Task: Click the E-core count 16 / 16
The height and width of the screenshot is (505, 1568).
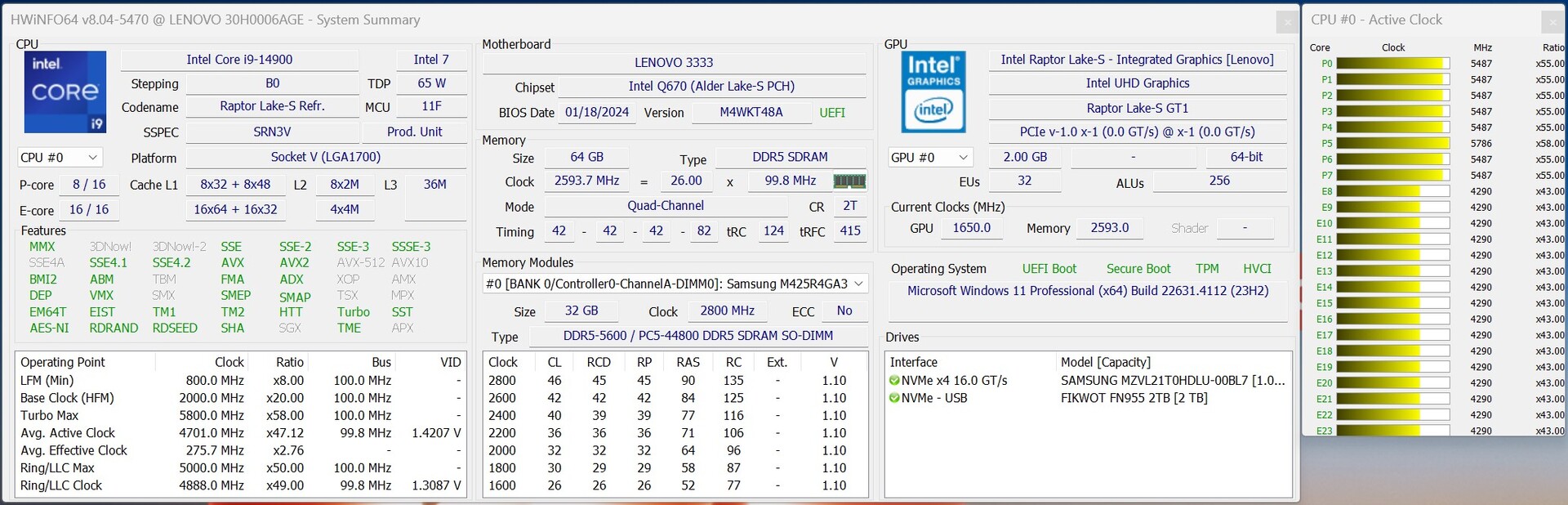Action: [x=89, y=209]
